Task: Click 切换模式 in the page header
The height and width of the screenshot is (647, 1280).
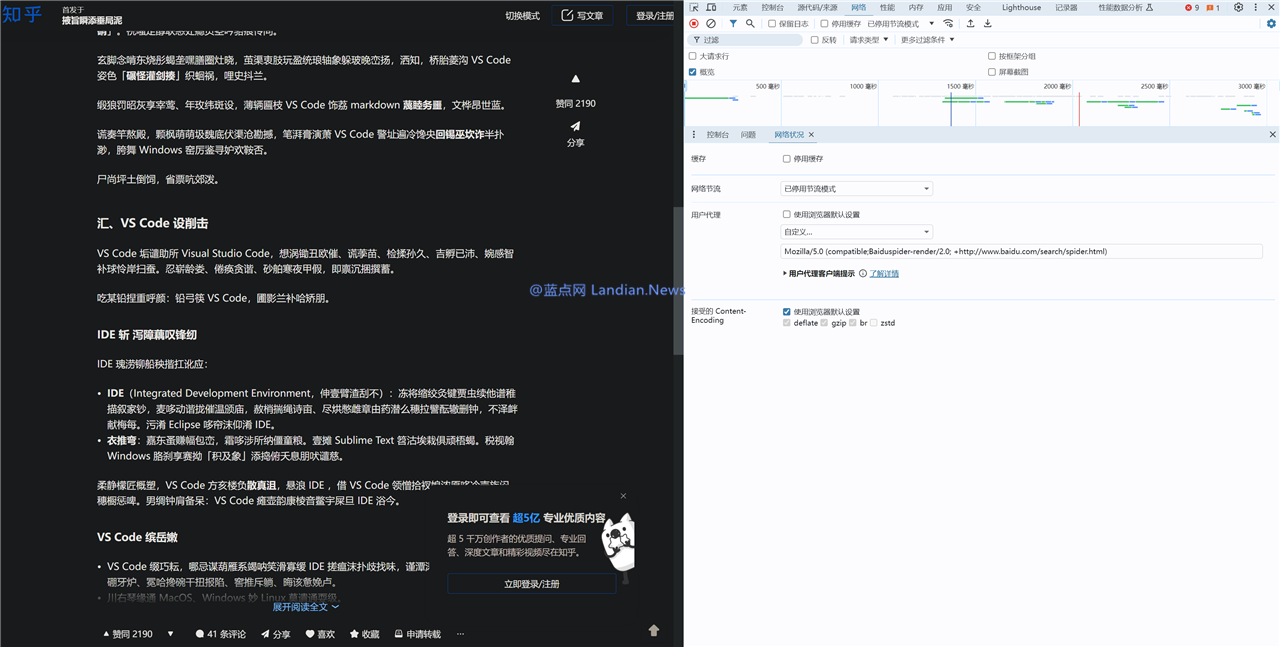Action: click(x=522, y=16)
